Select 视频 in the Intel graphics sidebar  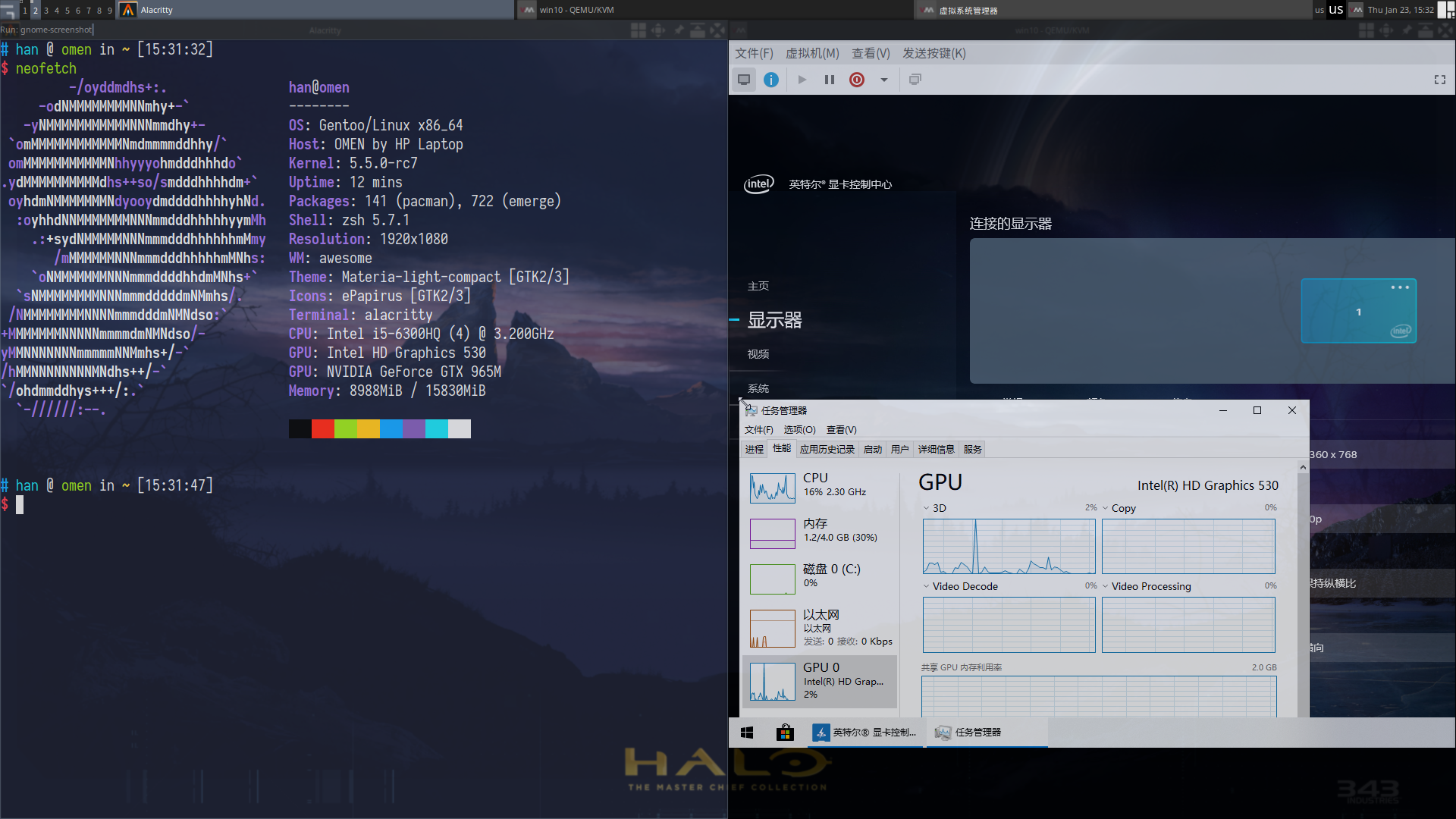(758, 353)
